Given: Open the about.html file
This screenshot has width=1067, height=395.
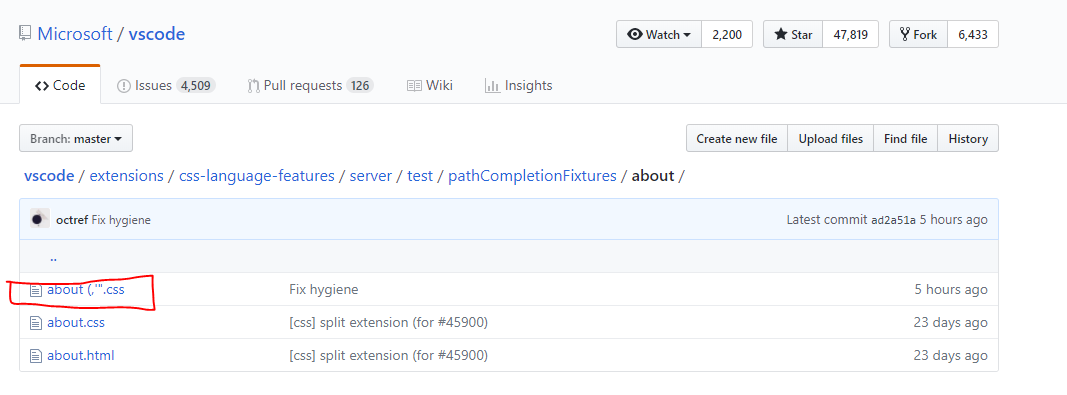Looking at the screenshot, I should point(80,355).
